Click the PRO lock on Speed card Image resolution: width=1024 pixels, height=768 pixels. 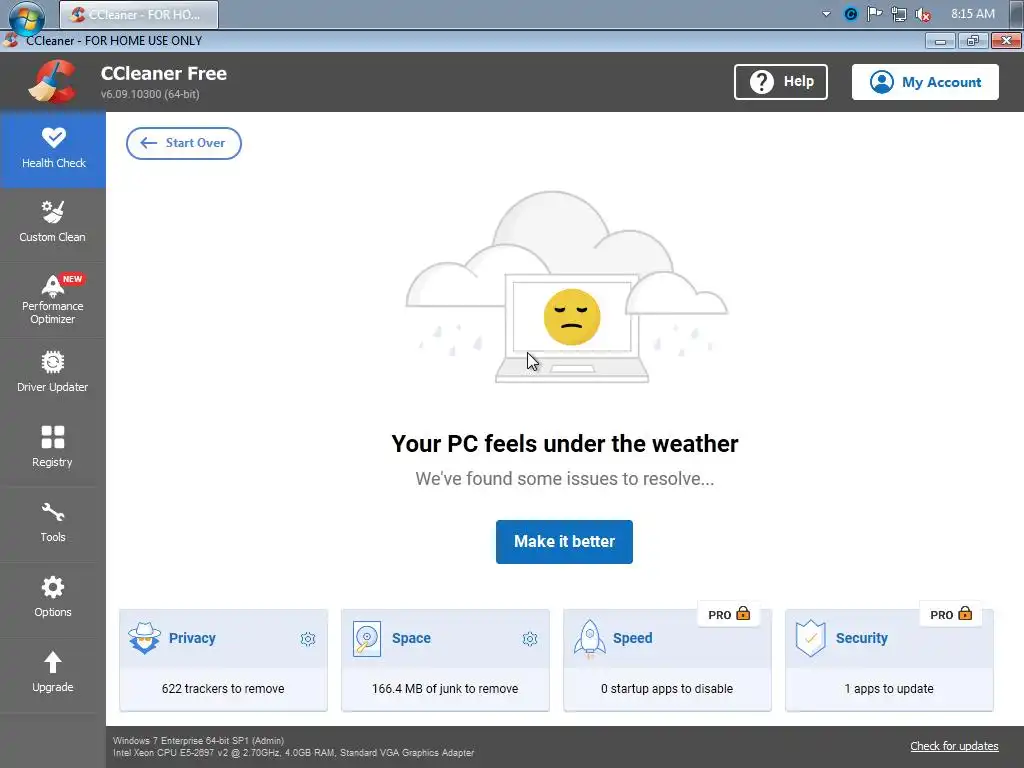[729, 615]
